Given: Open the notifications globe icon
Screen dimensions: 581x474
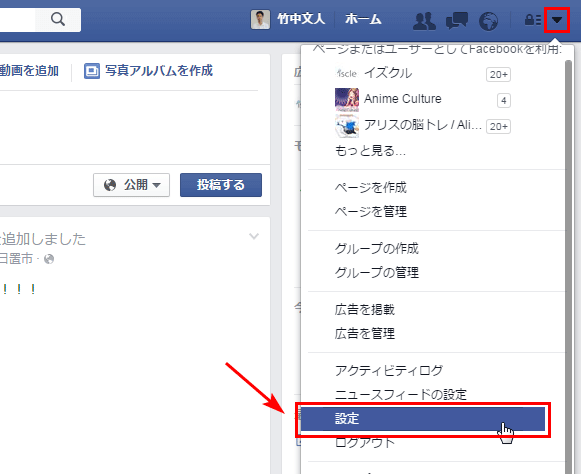Looking at the screenshot, I should [x=488, y=21].
